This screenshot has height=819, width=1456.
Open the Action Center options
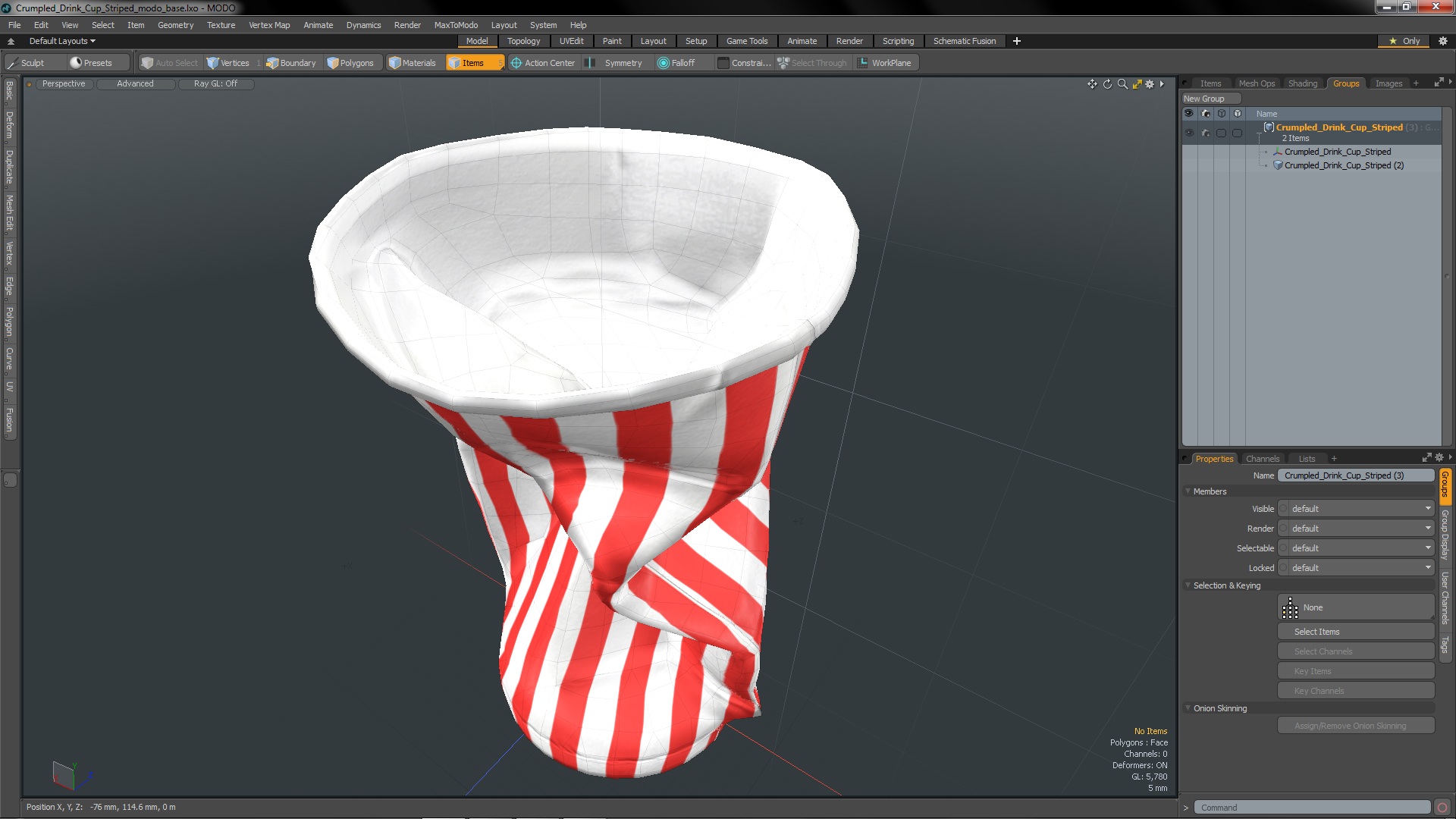click(543, 63)
